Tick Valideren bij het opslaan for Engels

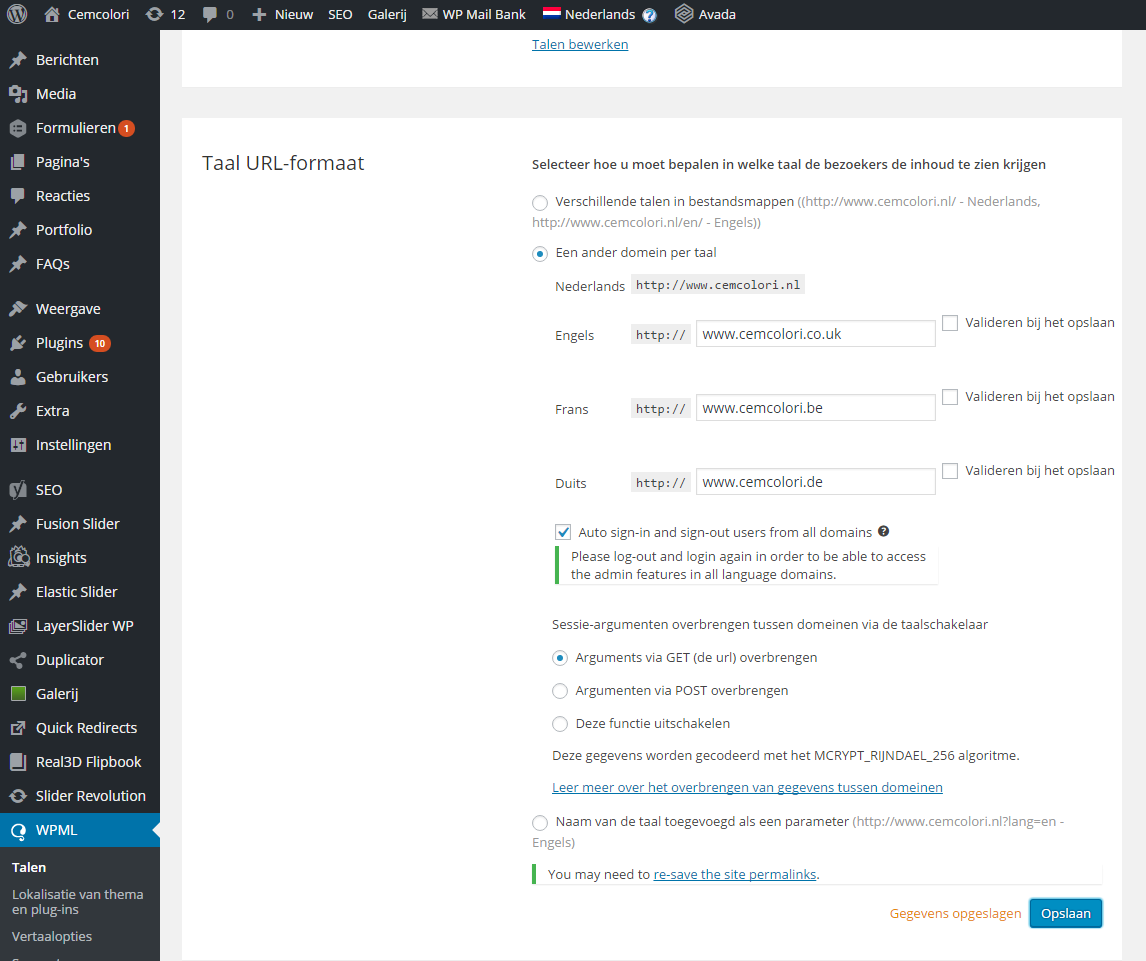(x=950, y=323)
